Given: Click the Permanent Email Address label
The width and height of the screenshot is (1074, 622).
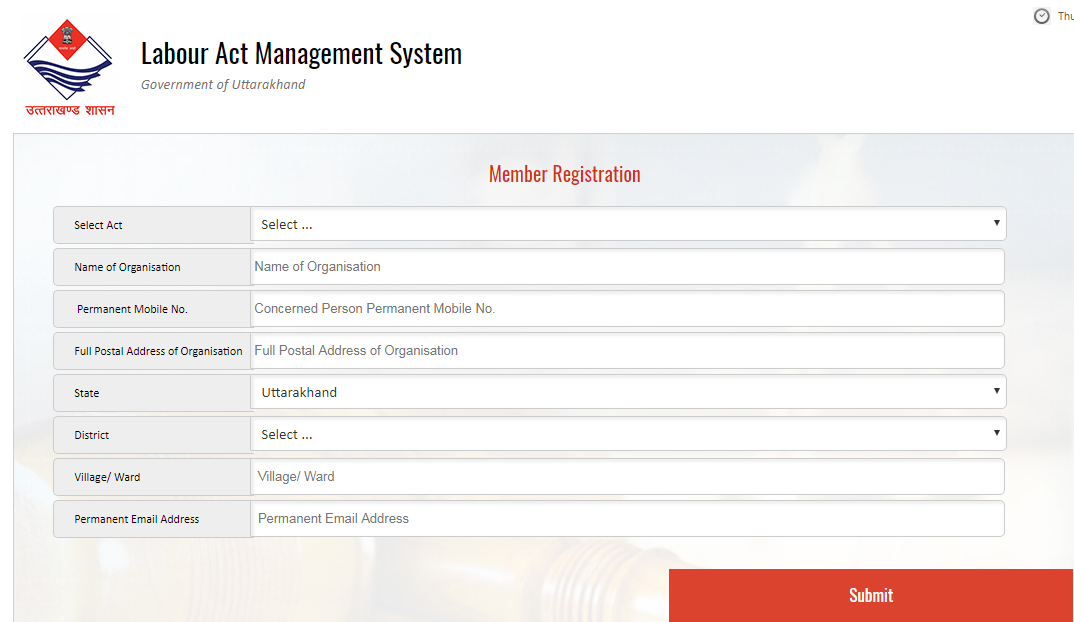Looking at the screenshot, I should tap(136, 520).
